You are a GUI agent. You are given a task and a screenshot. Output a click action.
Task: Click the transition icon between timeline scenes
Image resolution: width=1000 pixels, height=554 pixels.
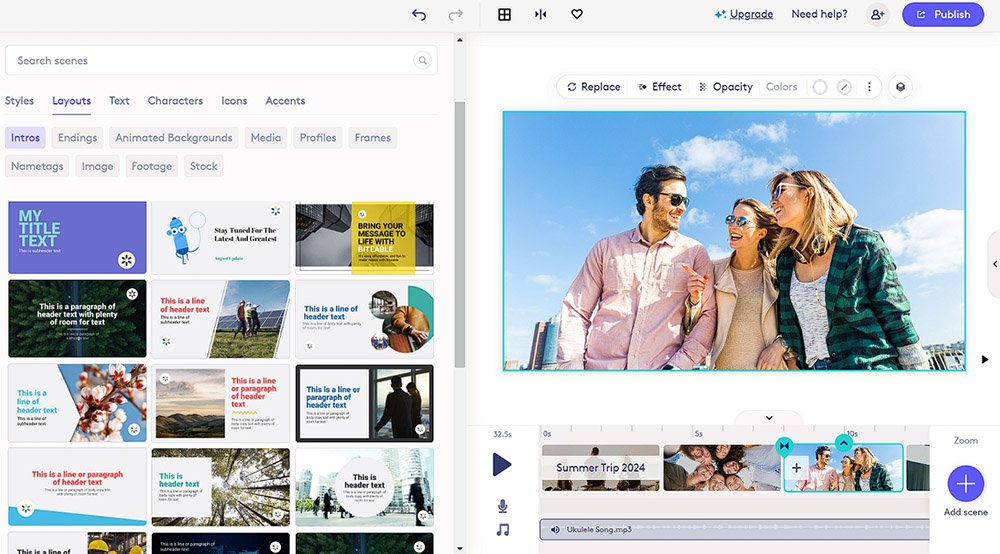(x=784, y=446)
